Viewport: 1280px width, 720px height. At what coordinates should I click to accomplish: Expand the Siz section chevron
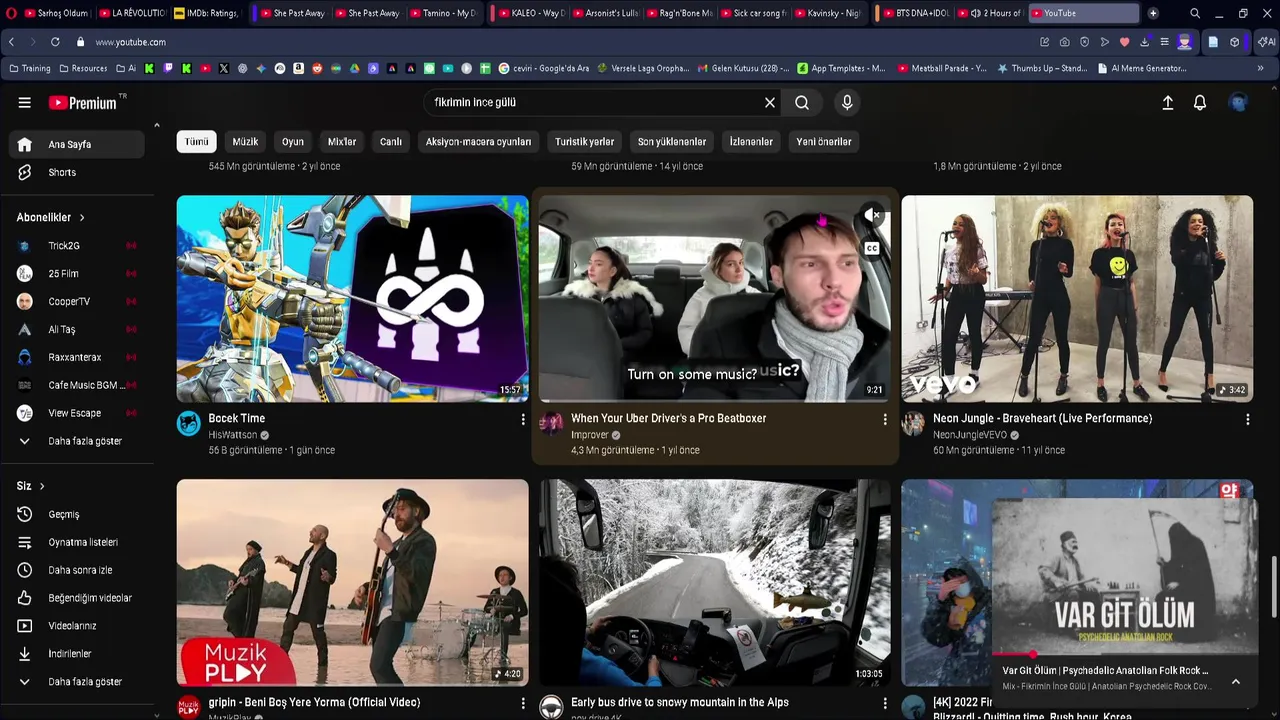click(42, 486)
